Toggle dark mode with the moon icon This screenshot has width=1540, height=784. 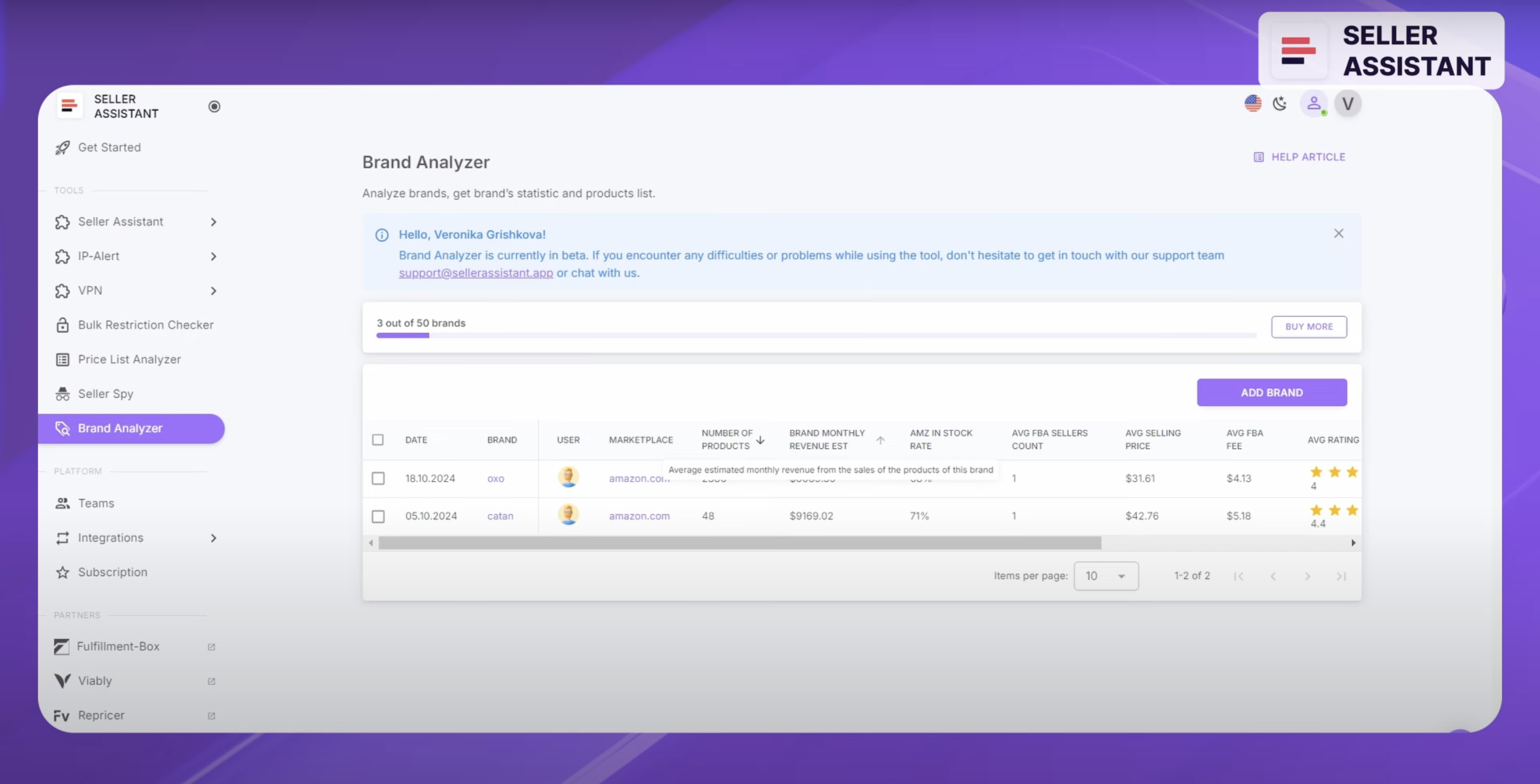click(x=1280, y=103)
